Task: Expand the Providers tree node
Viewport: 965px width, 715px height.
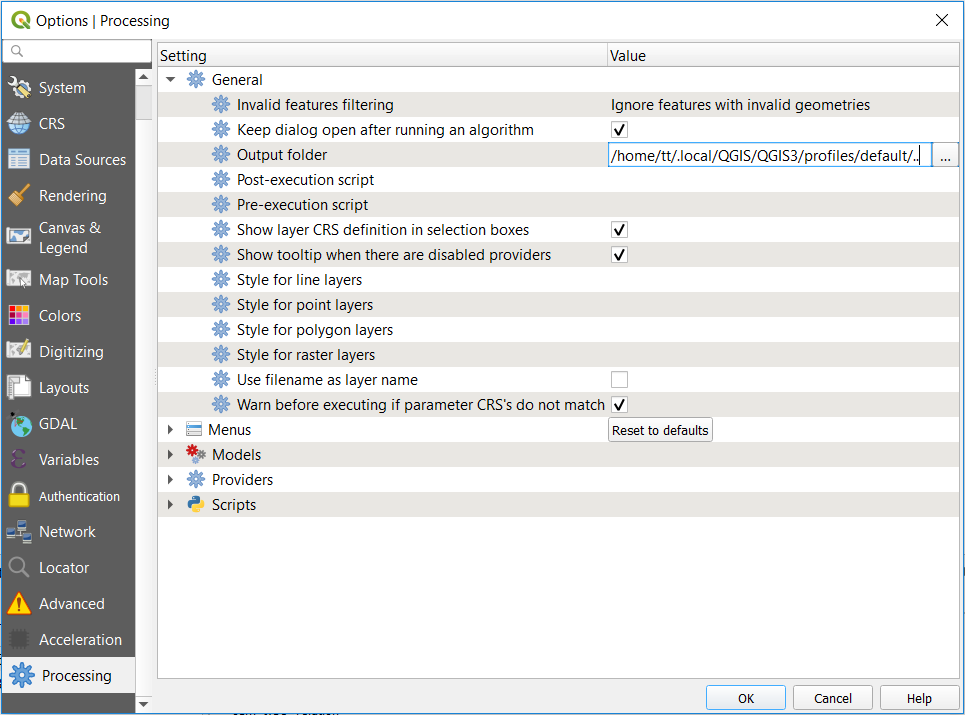Action: coord(170,480)
